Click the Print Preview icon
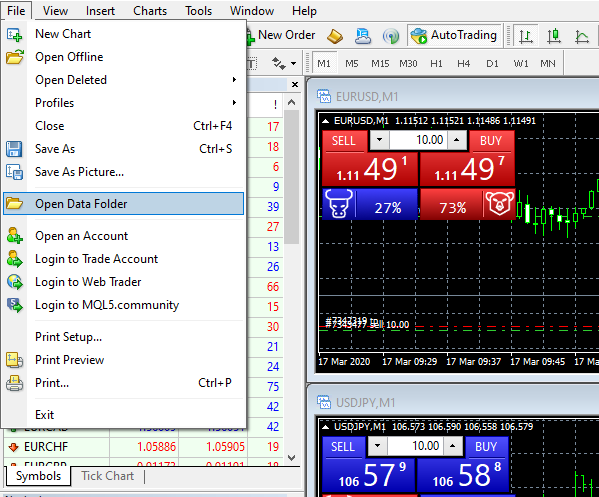Screen dimensions: 599x497 15,360
